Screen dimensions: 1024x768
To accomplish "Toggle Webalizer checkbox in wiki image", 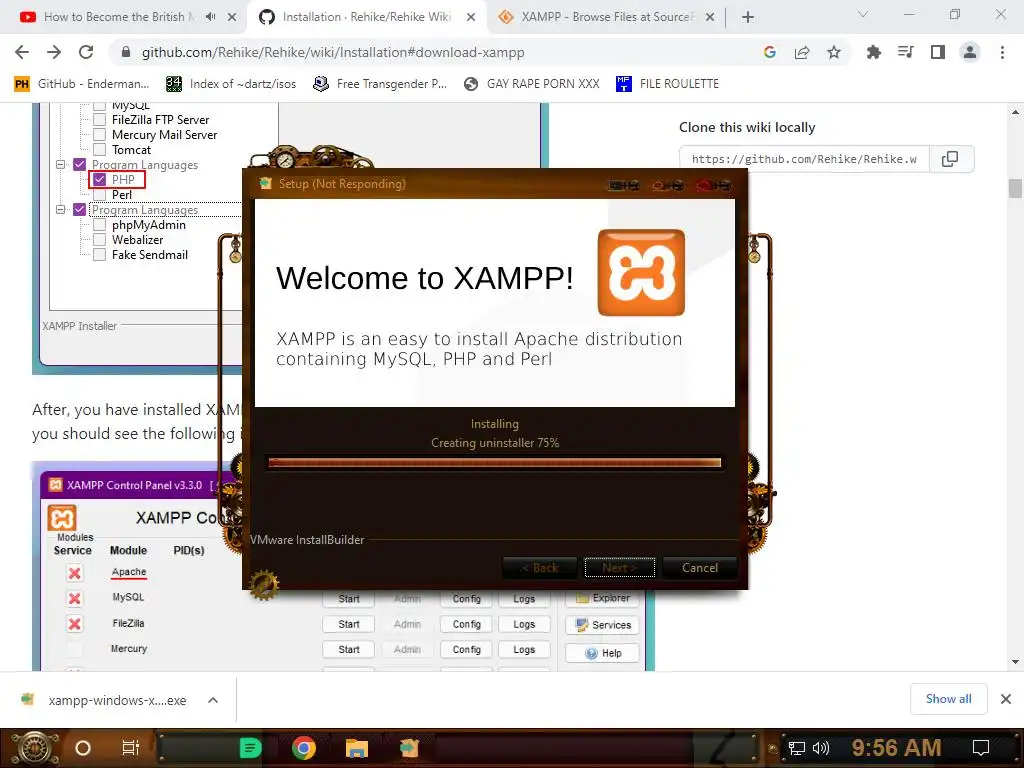I will click(x=99, y=240).
